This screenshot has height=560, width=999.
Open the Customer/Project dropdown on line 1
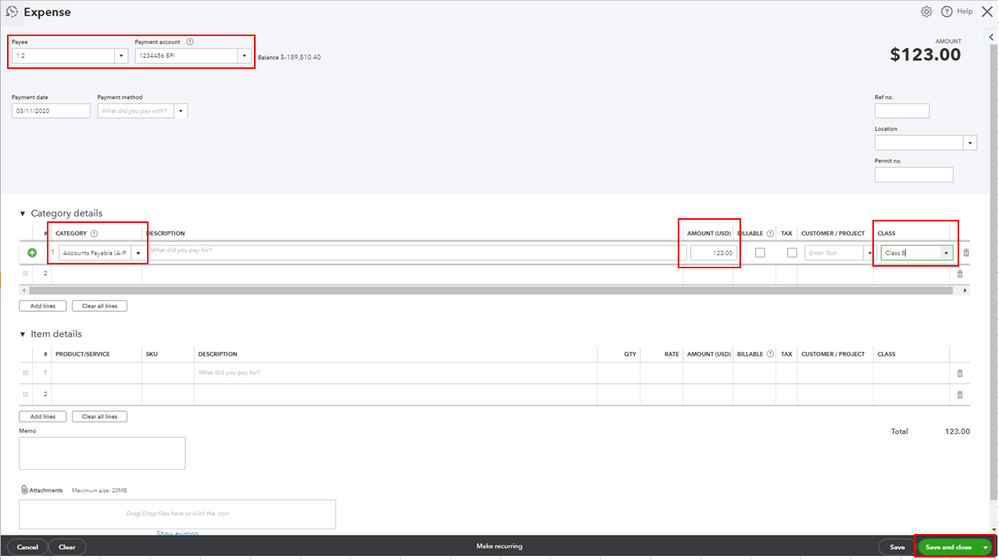tap(870, 253)
